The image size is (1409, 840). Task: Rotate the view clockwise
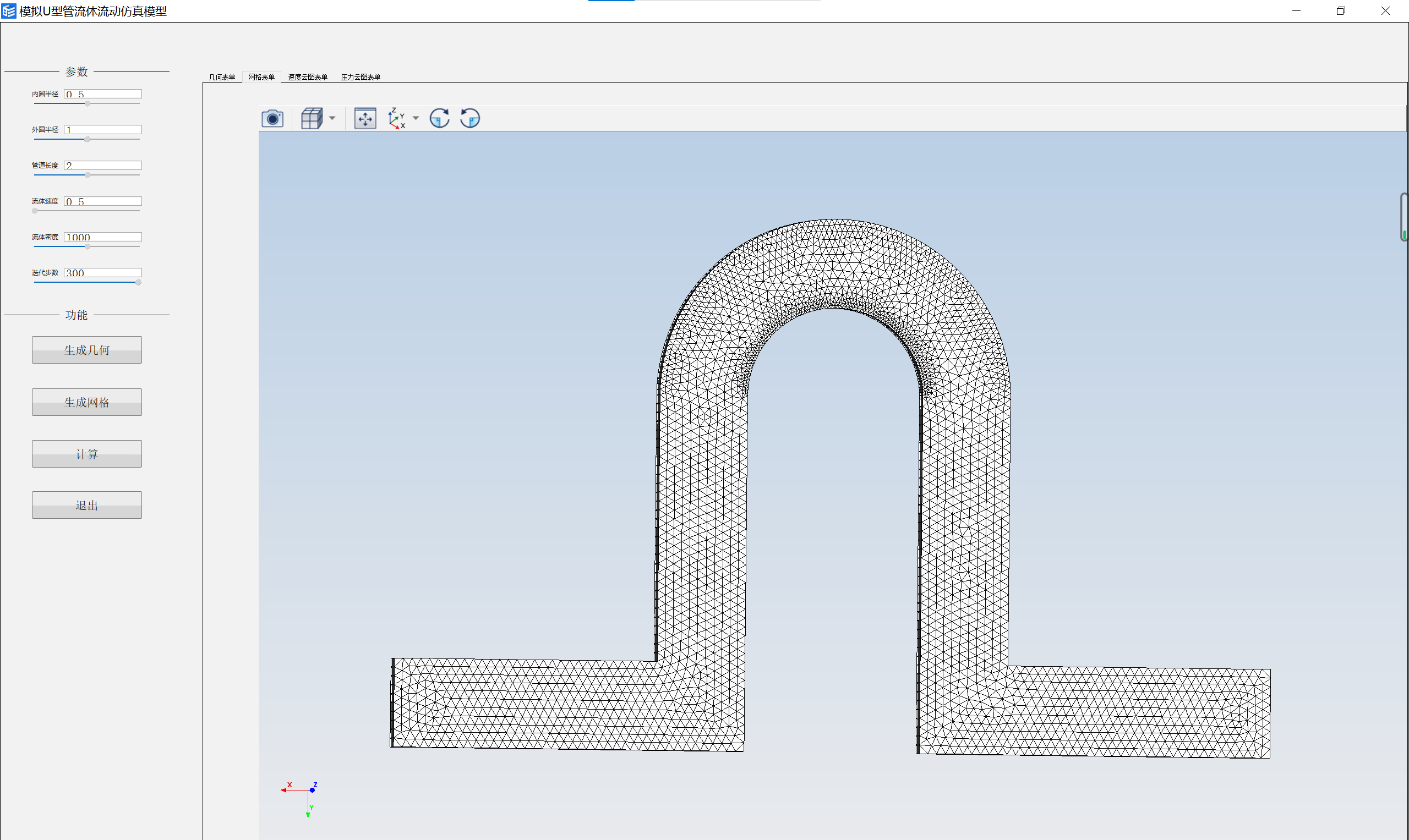point(439,118)
